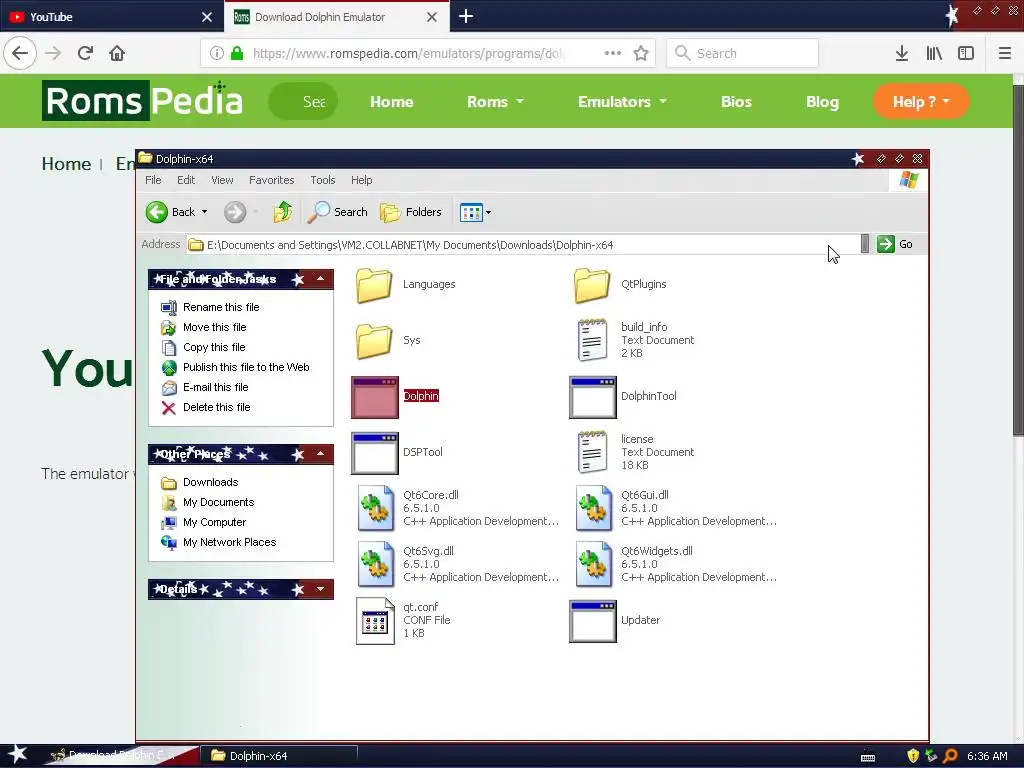Click the browser Search field
Image resolution: width=1024 pixels, height=768 pixels.
tap(742, 53)
